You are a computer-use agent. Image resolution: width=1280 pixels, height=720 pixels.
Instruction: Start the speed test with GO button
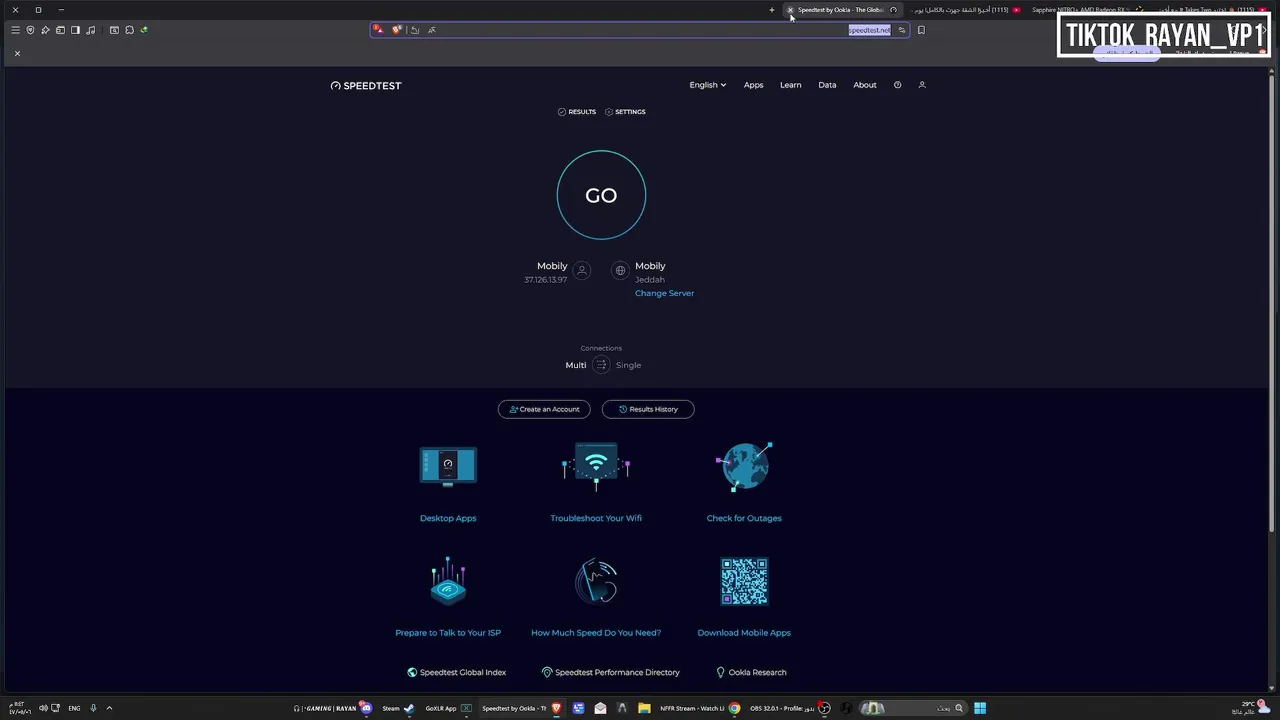(601, 195)
